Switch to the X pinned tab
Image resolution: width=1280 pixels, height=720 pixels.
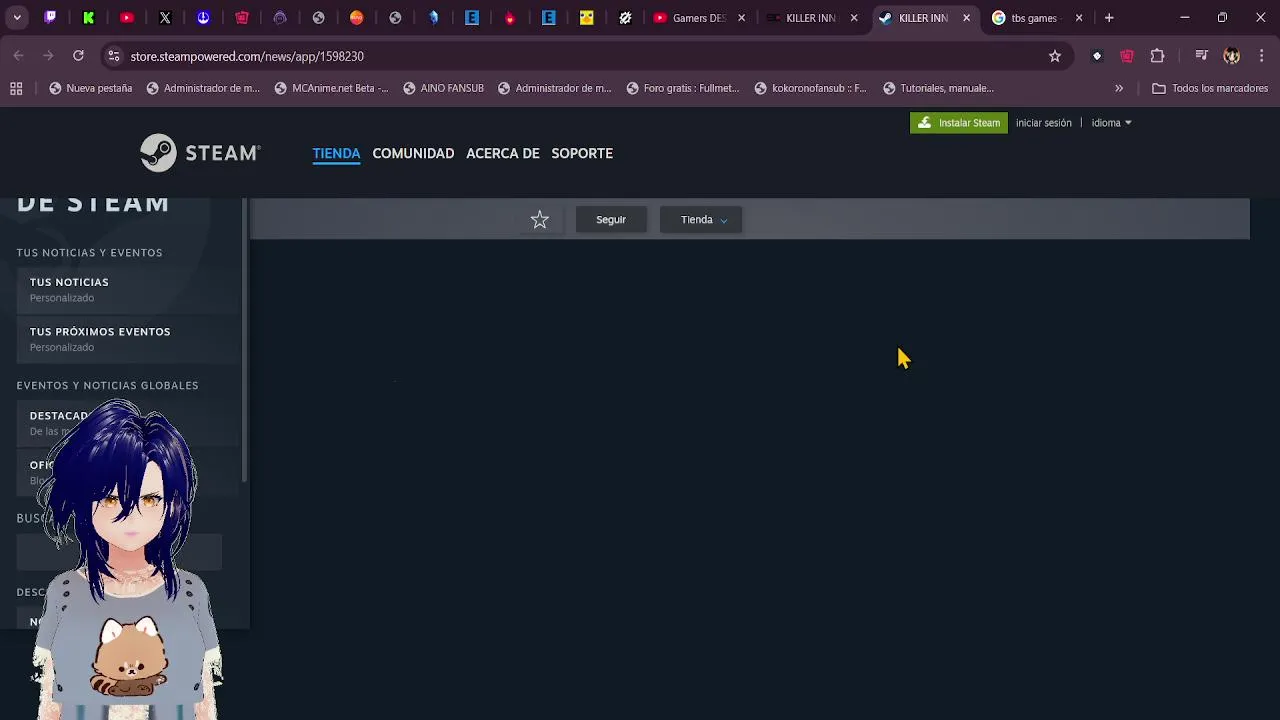165,18
